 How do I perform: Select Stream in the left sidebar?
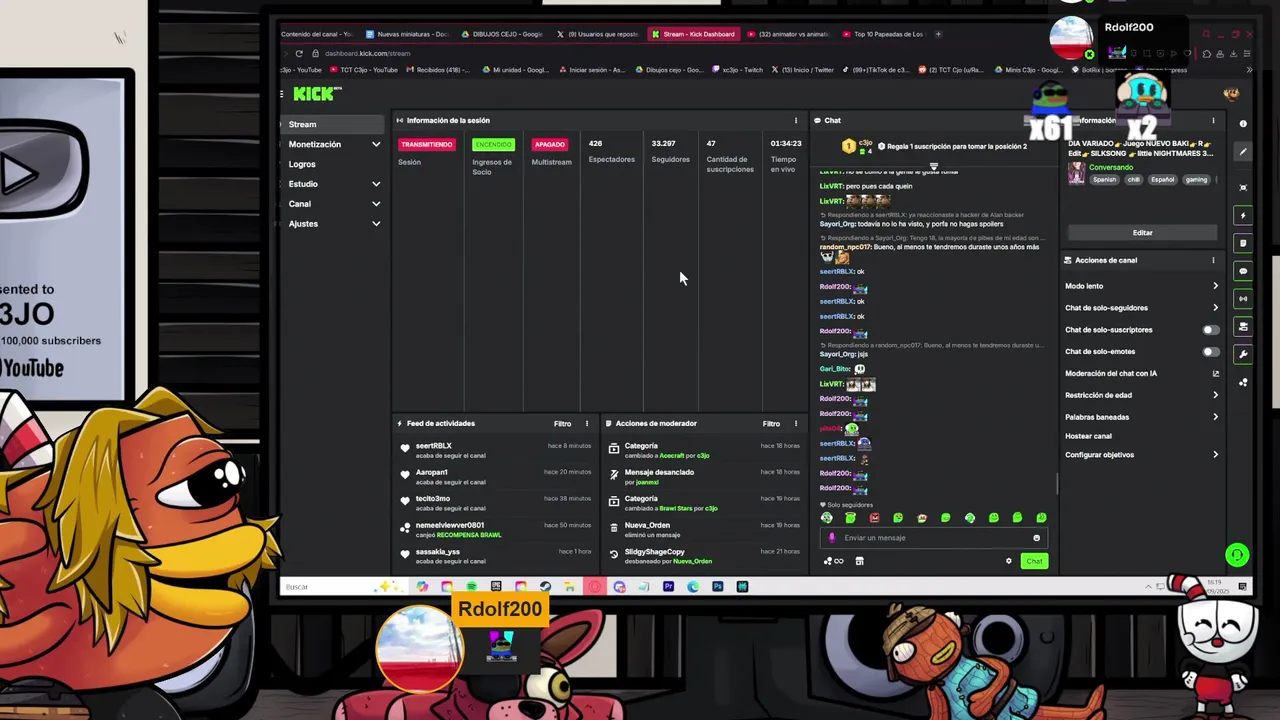point(333,124)
